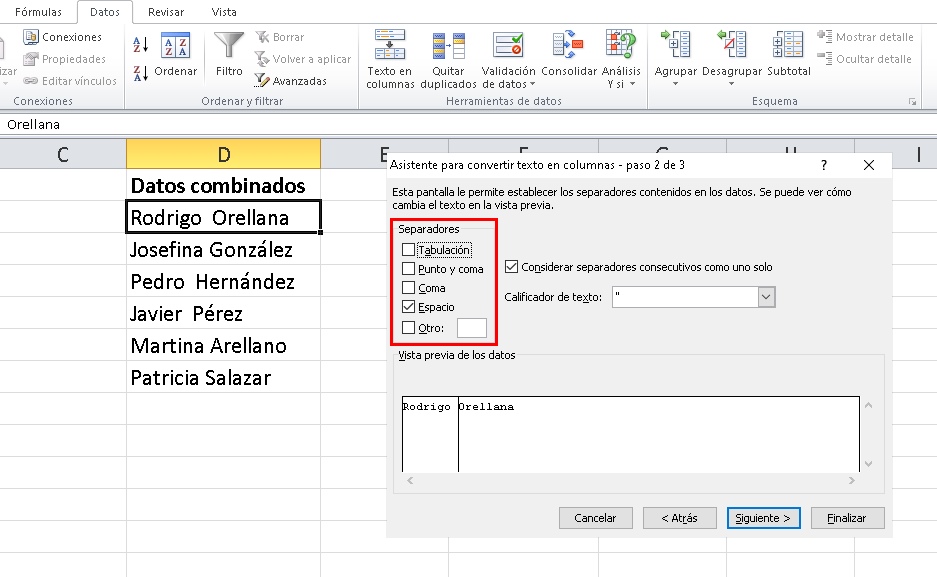Open the Calificador de texto dropdown
The width and height of the screenshot is (937, 577).
click(x=765, y=297)
